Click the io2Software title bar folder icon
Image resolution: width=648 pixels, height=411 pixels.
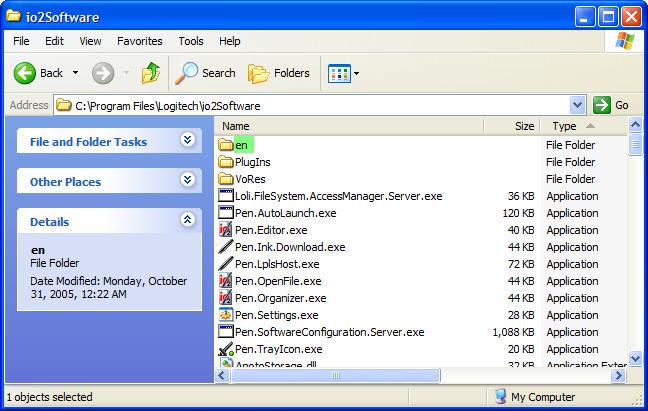14,16
